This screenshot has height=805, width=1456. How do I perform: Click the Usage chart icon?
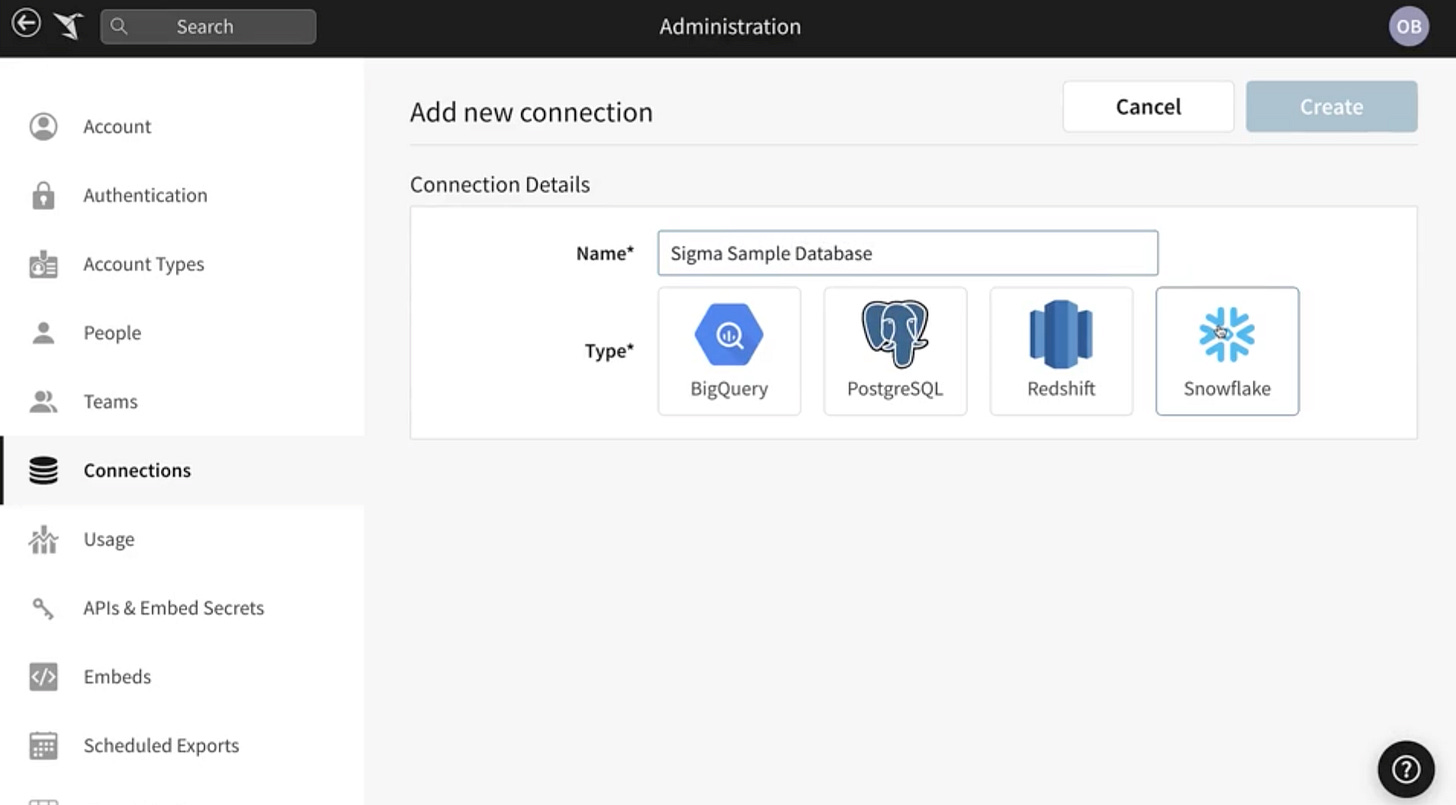43,539
